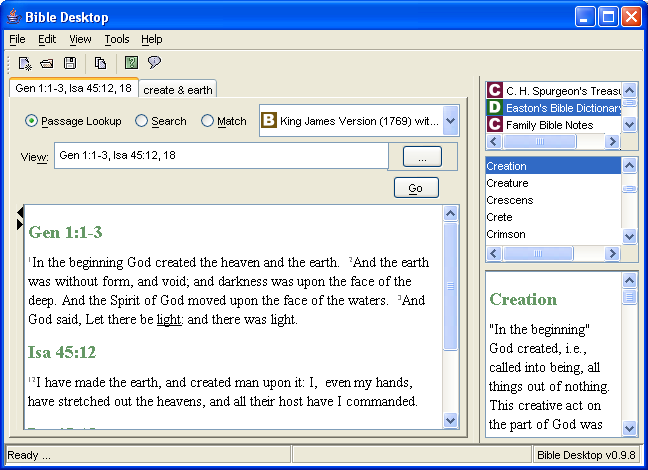Viewport: 648px width, 470px height.
Task: Click the C icon for Spurgeon's Treasury
Action: [495, 90]
